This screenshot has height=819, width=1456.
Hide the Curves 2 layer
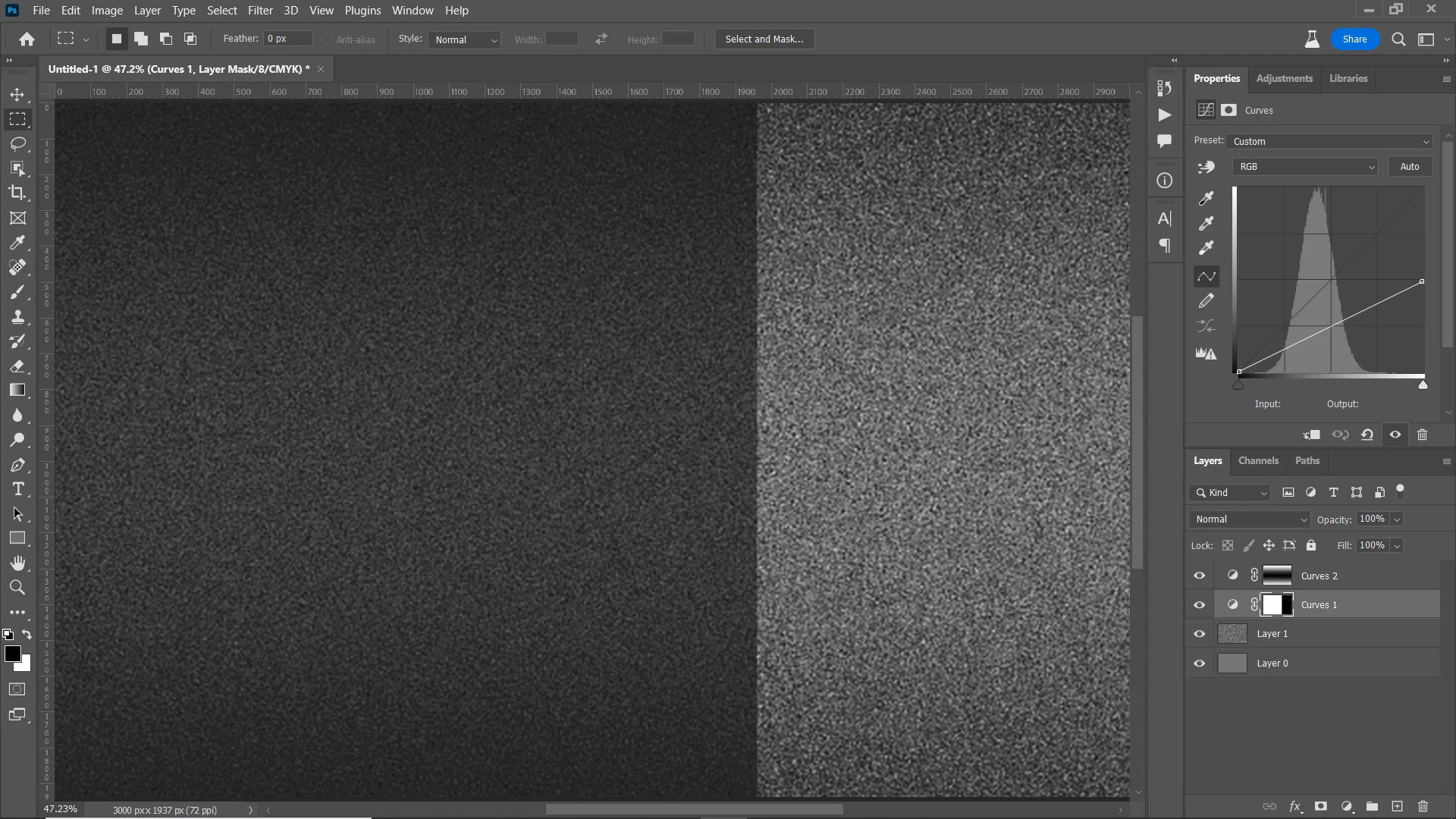1199,576
